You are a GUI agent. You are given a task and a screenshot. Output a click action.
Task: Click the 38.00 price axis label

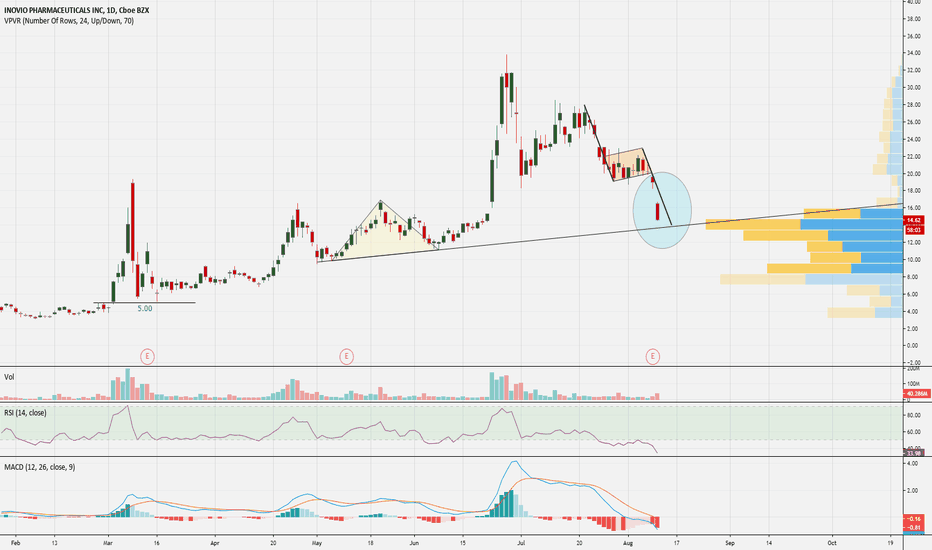914,19
